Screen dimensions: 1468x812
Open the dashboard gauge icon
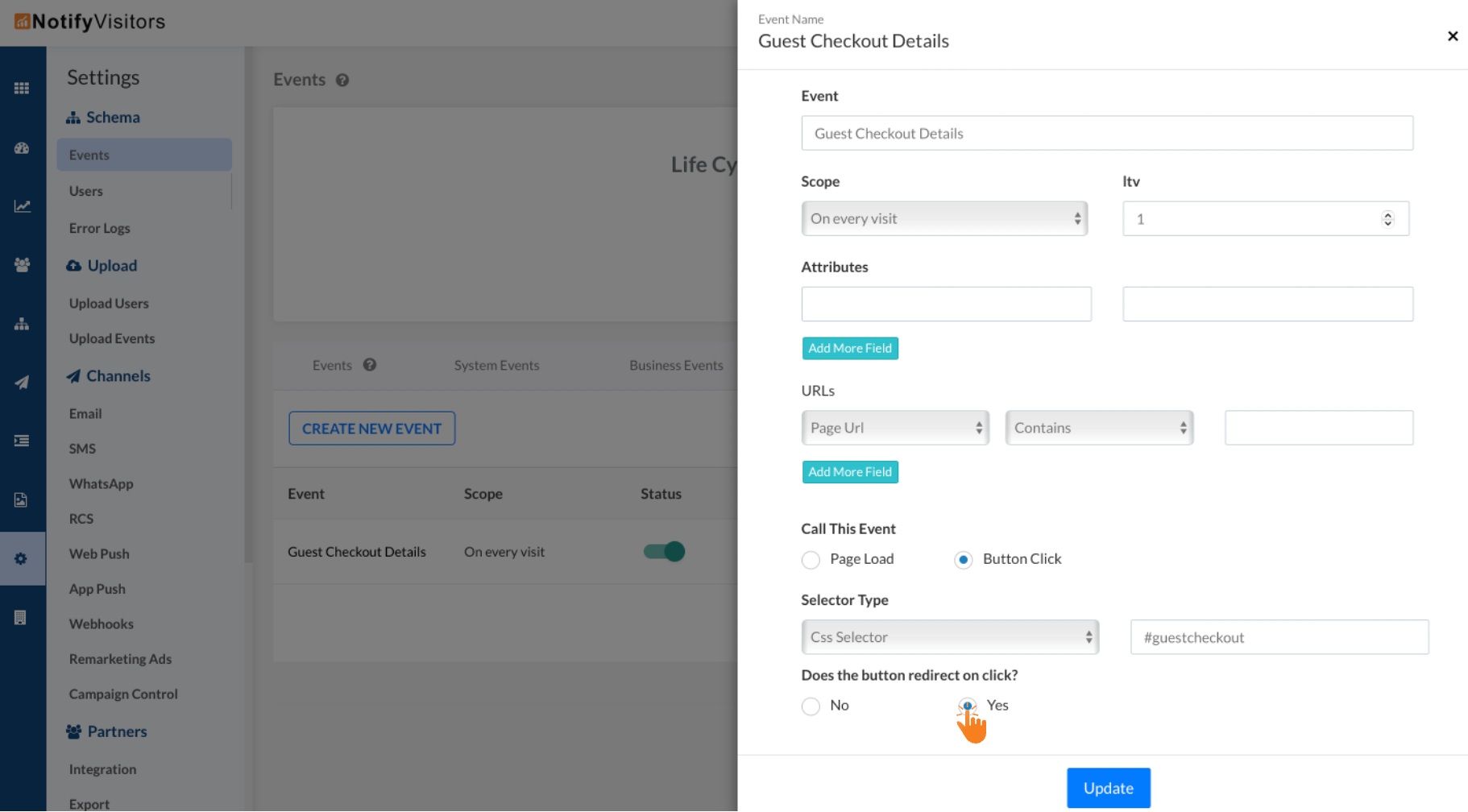(22, 148)
